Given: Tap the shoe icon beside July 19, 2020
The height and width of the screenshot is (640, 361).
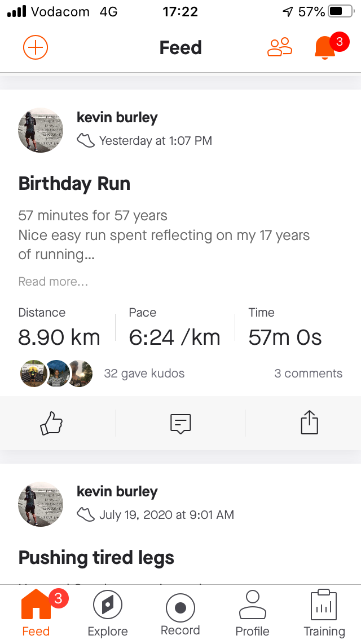Looking at the screenshot, I should [86, 515].
